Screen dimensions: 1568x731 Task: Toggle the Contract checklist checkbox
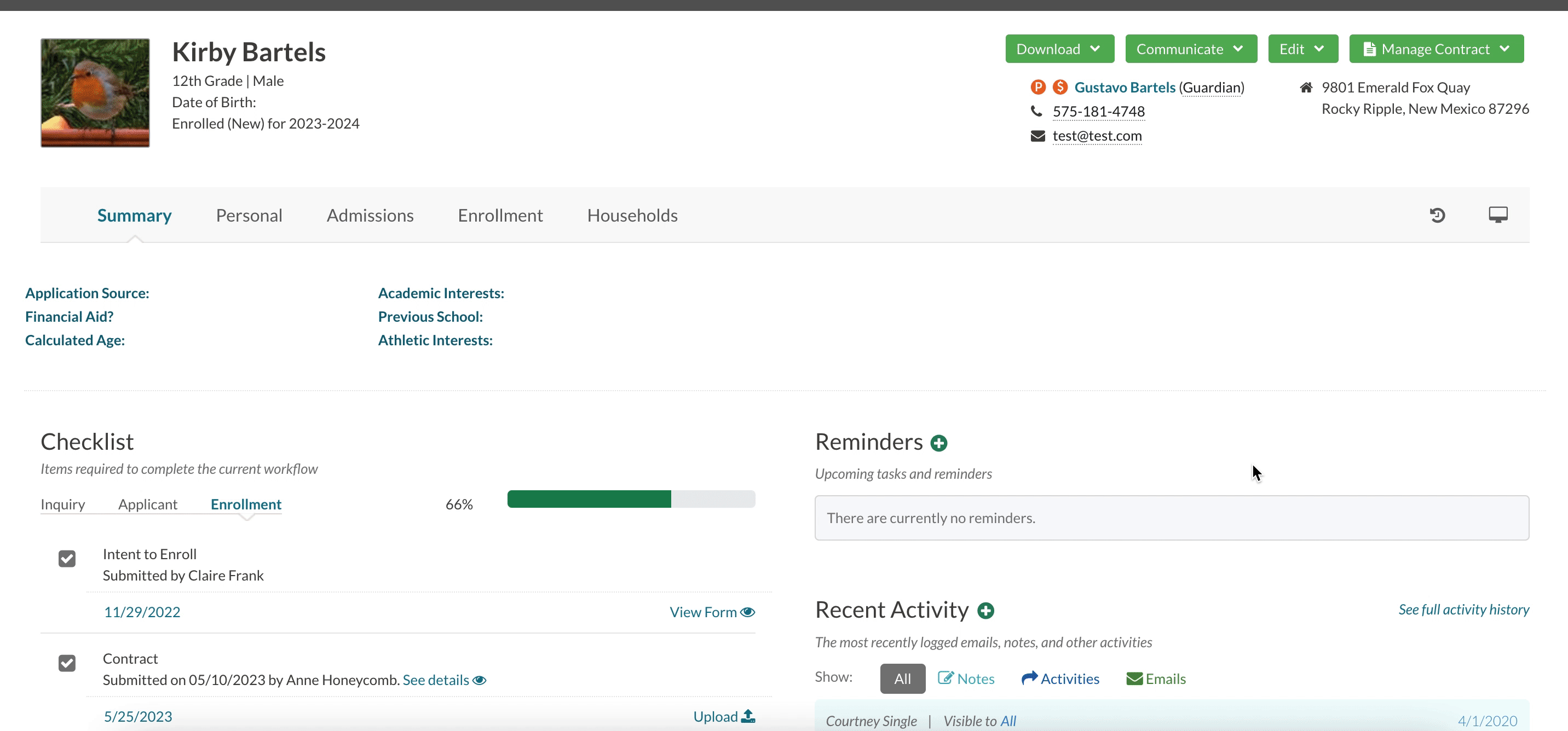[67, 663]
